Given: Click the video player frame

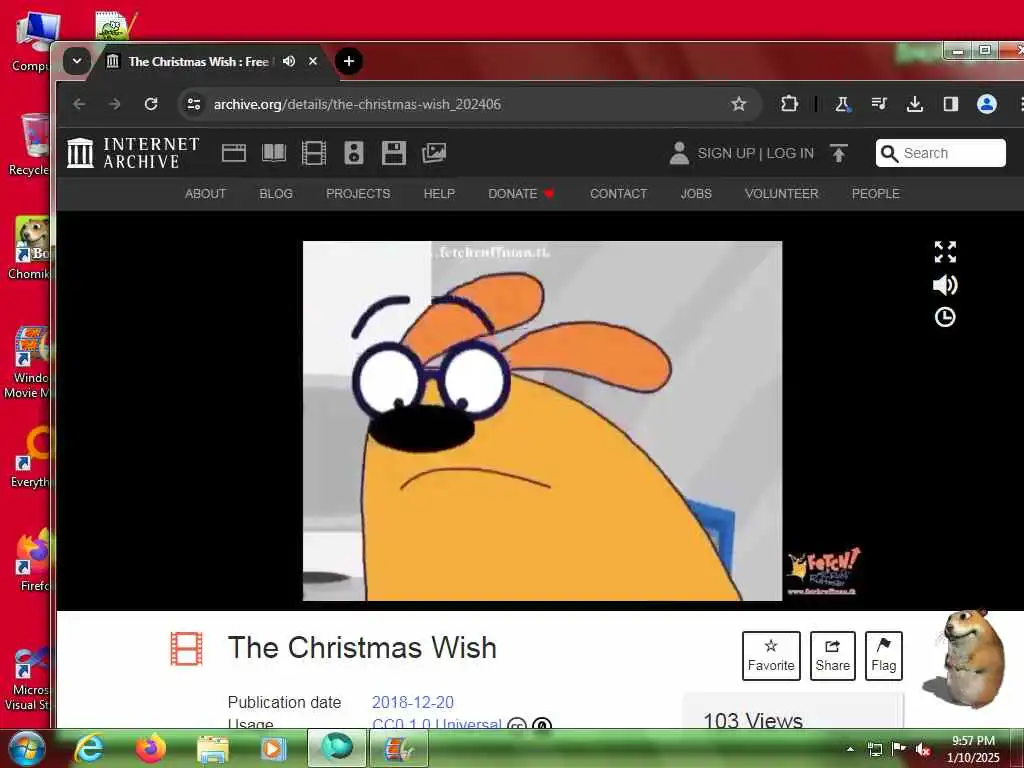Looking at the screenshot, I should 542,421.
